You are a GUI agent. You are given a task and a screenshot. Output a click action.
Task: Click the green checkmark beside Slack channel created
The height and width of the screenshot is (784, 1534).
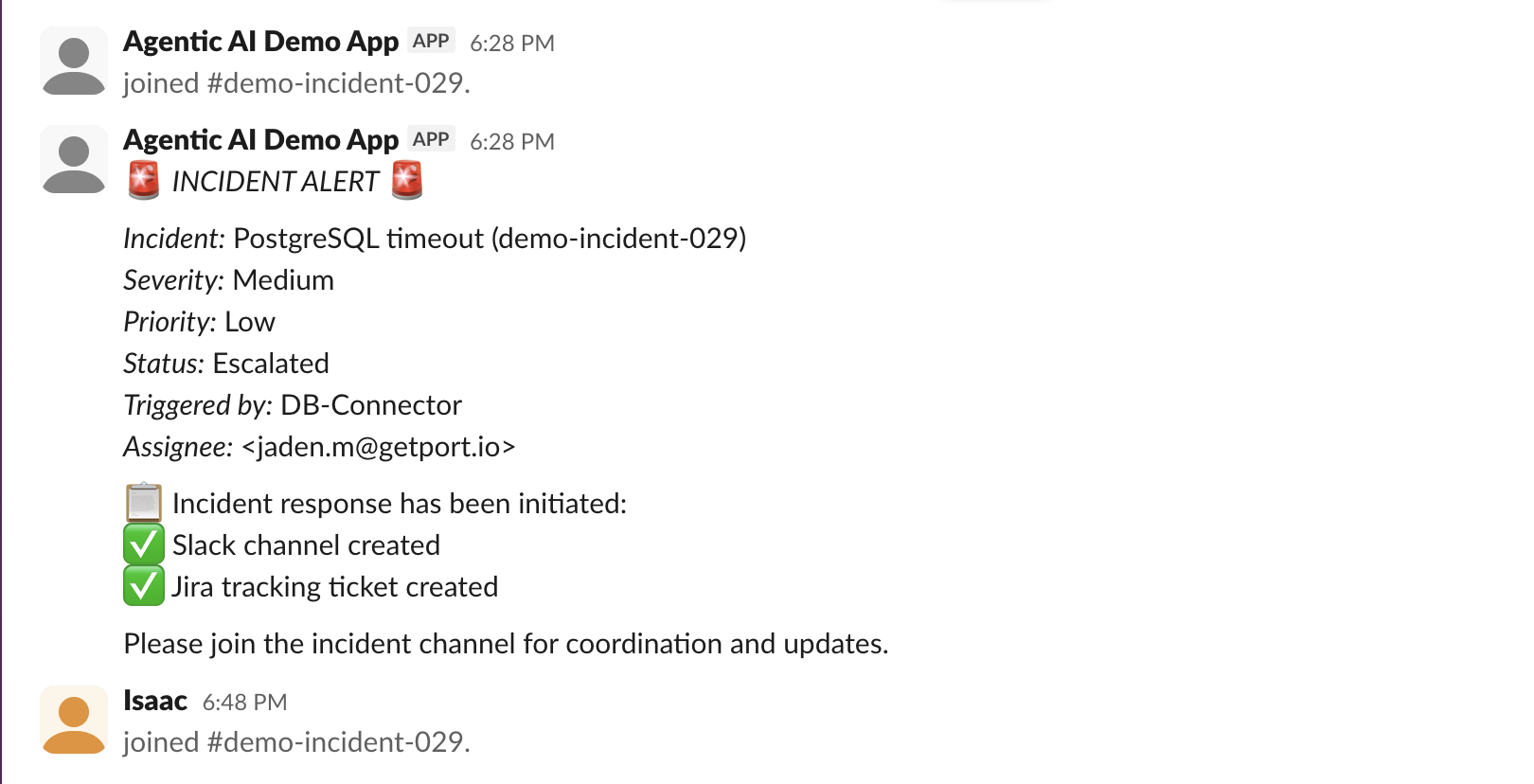144,545
